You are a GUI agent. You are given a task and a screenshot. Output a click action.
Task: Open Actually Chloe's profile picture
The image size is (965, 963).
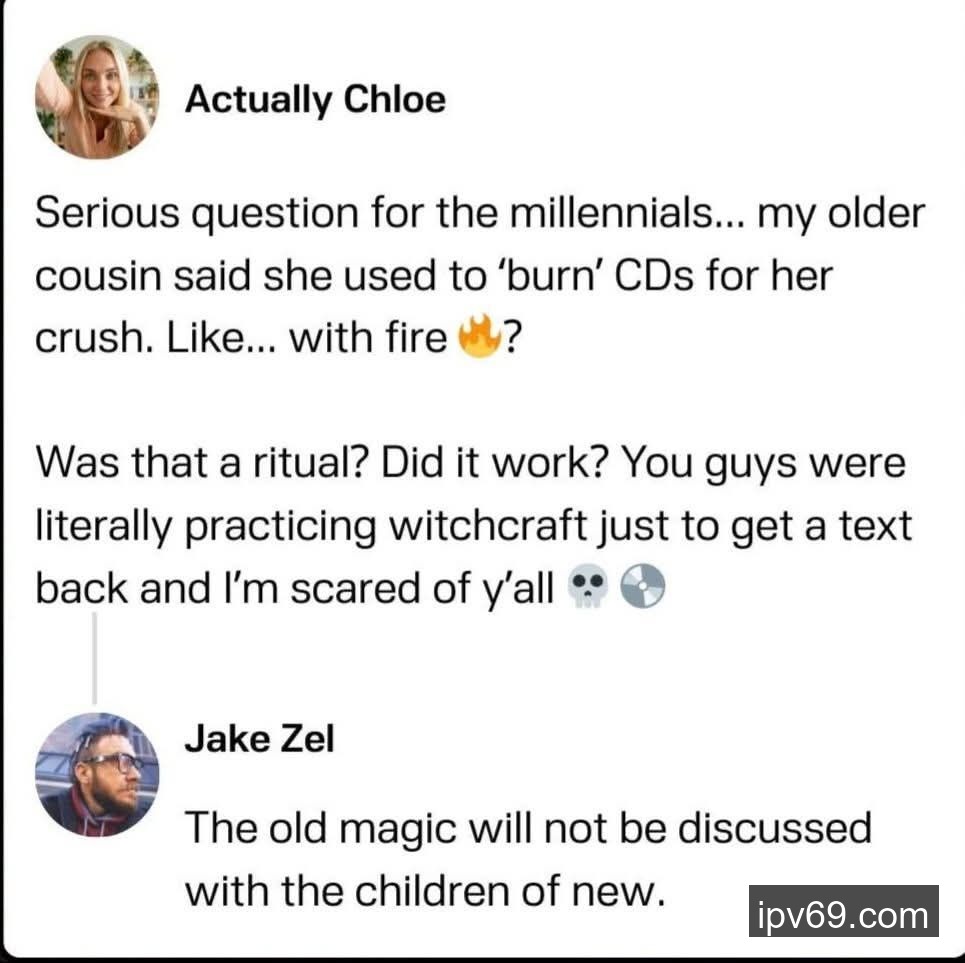click(98, 98)
